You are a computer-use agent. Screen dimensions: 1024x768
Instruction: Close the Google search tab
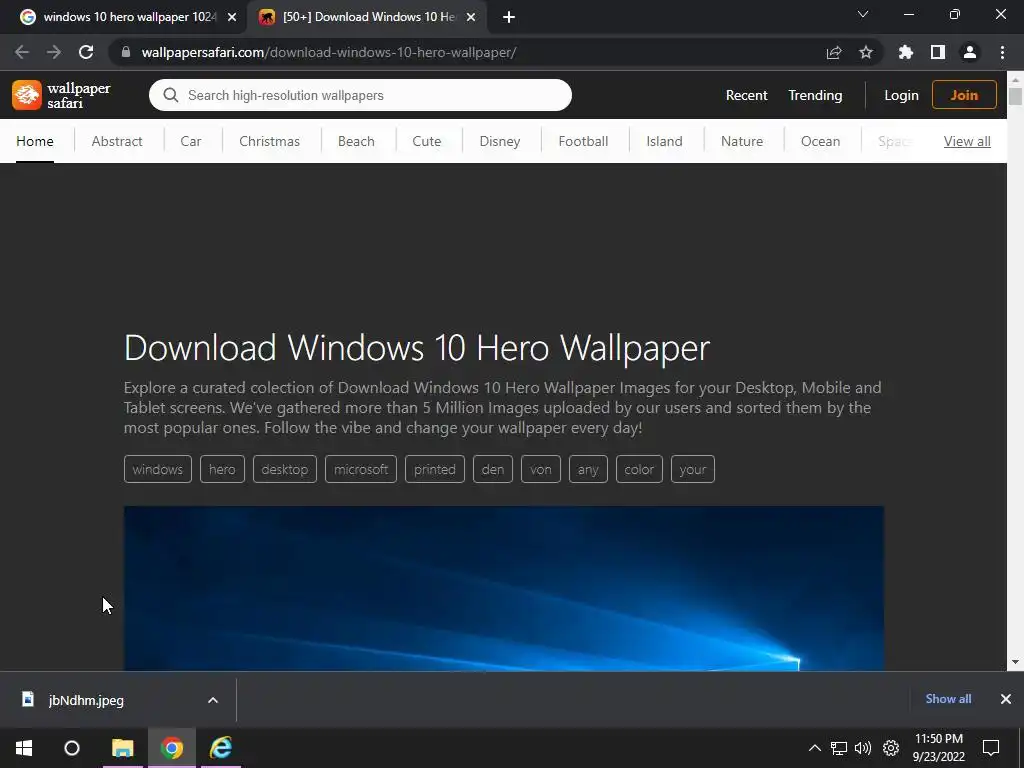click(232, 17)
